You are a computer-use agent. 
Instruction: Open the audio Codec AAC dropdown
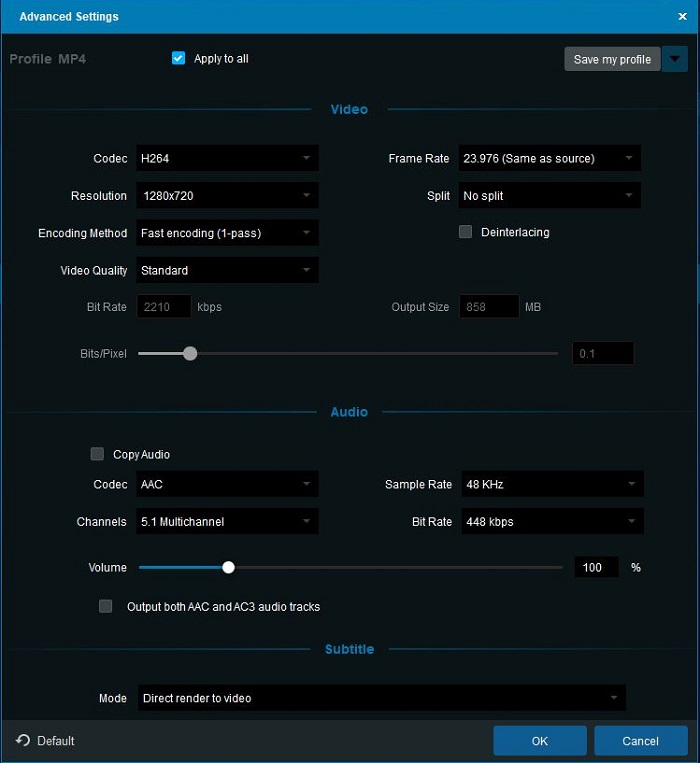(227, 484)
